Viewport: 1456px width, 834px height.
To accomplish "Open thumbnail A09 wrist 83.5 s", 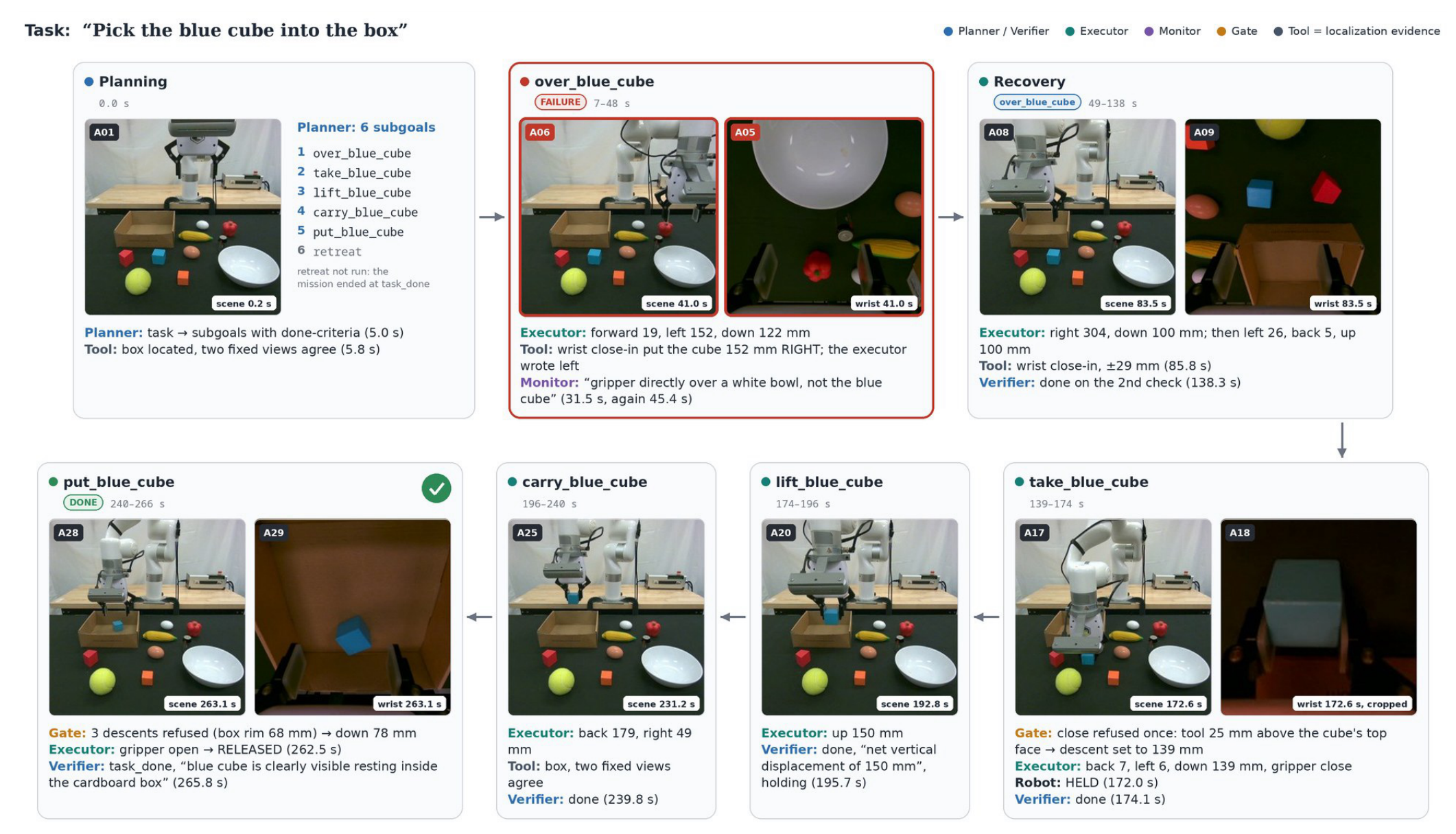I will (x=1282, y=217).
